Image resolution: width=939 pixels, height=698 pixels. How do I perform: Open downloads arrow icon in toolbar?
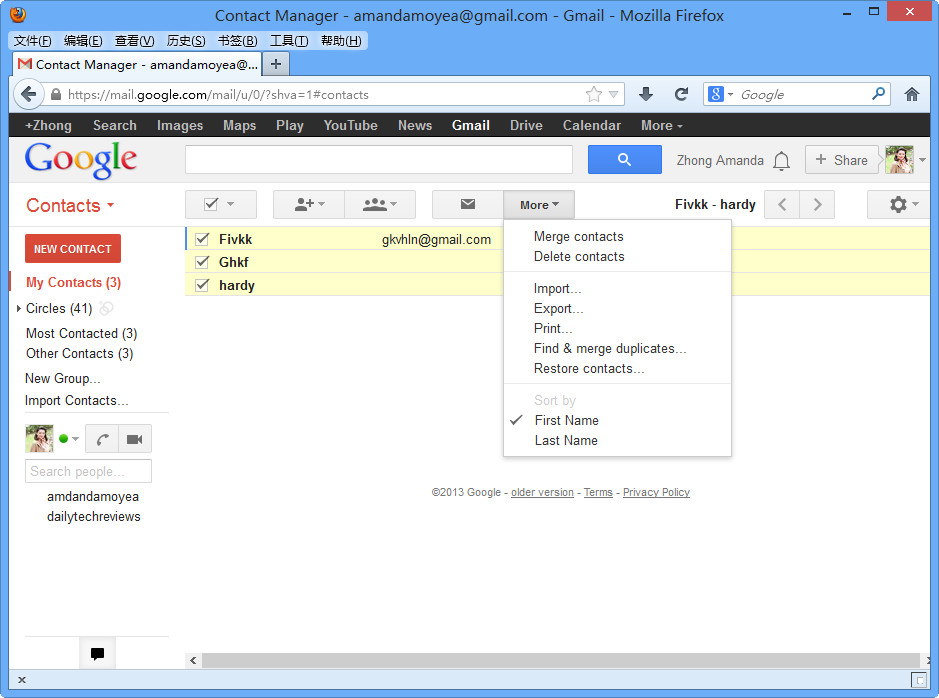tap(646, 94)
